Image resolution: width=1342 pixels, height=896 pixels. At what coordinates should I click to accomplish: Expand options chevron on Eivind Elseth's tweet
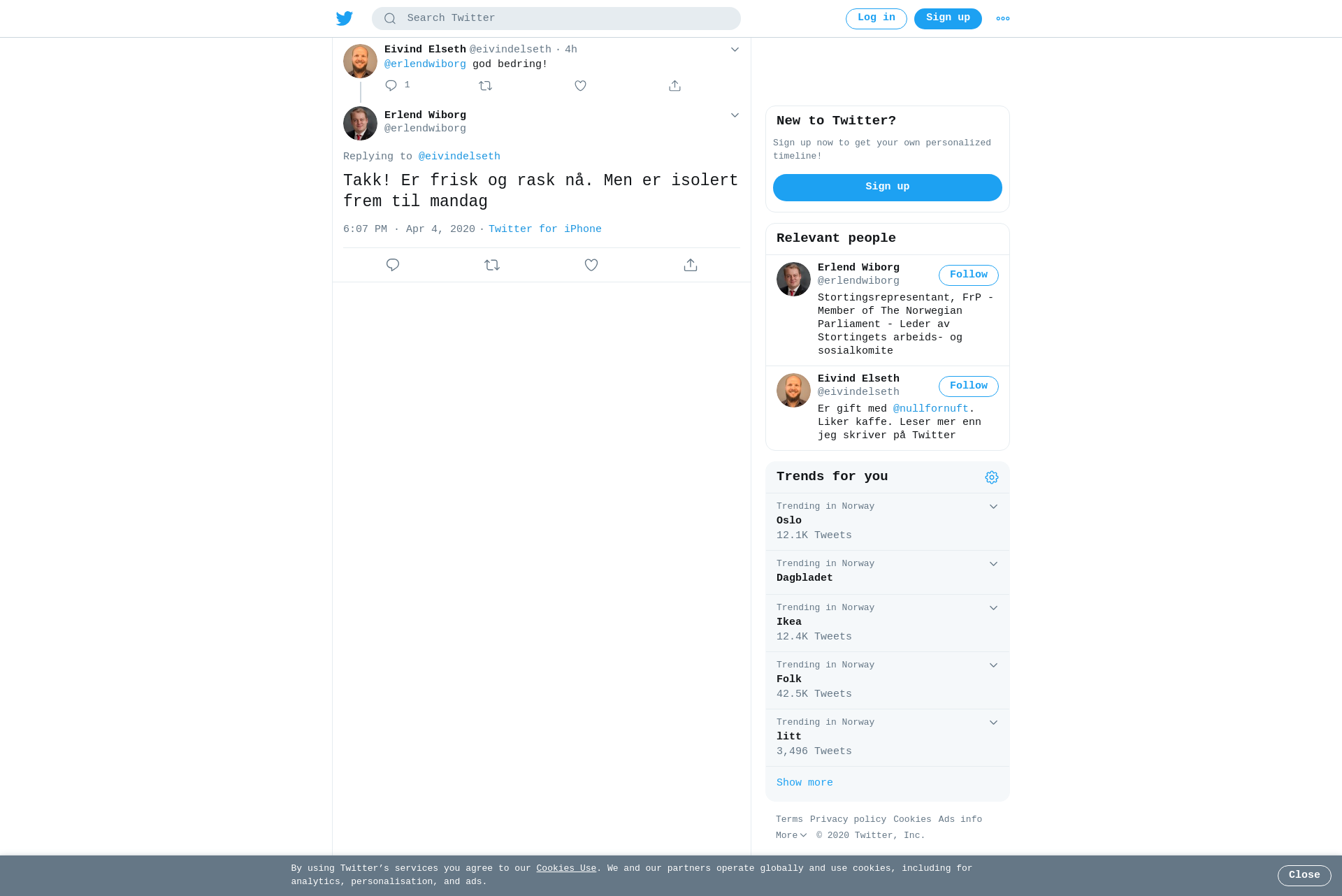735,50
